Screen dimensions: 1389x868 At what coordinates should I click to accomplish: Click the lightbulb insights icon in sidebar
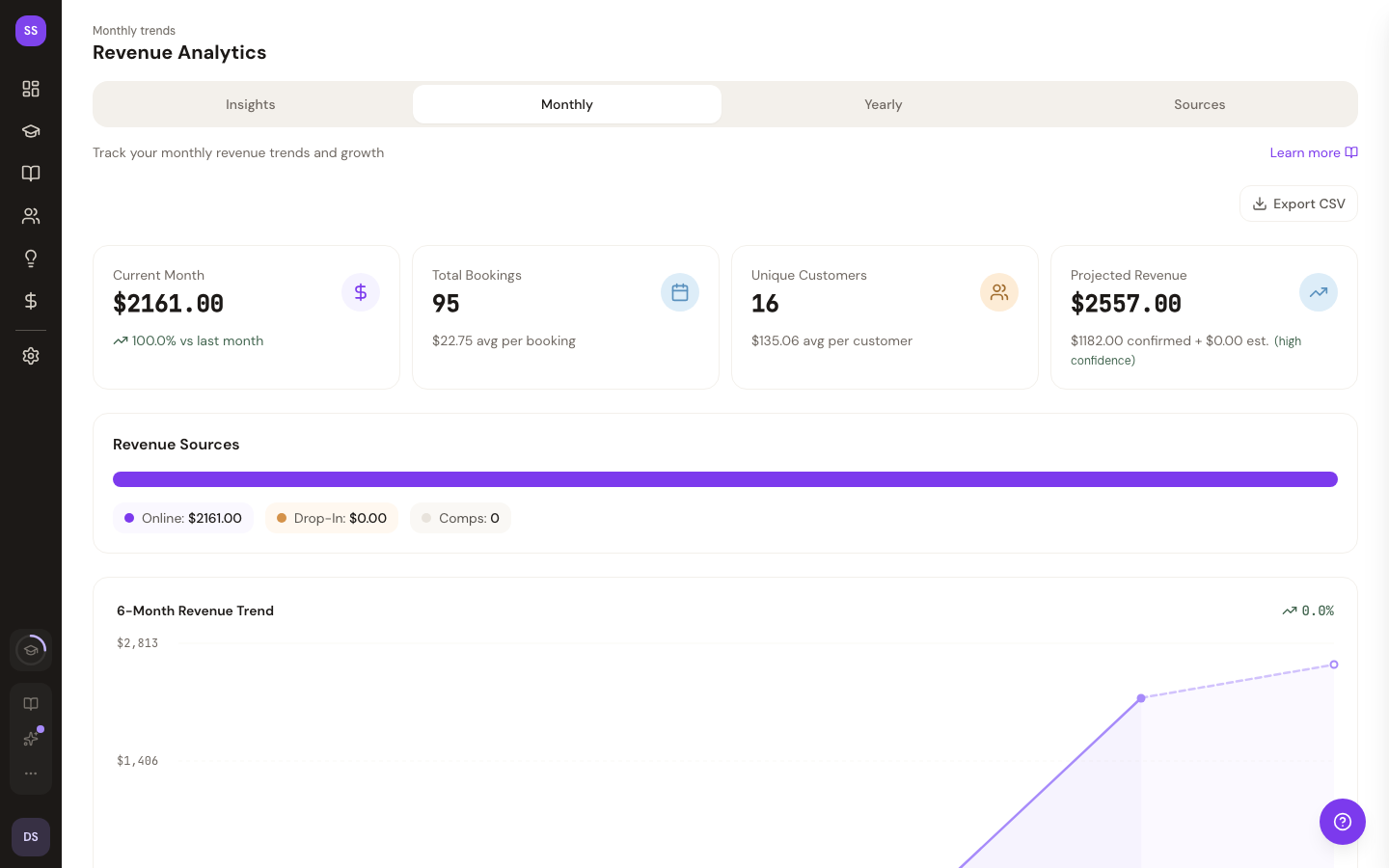tap(31, 258)
